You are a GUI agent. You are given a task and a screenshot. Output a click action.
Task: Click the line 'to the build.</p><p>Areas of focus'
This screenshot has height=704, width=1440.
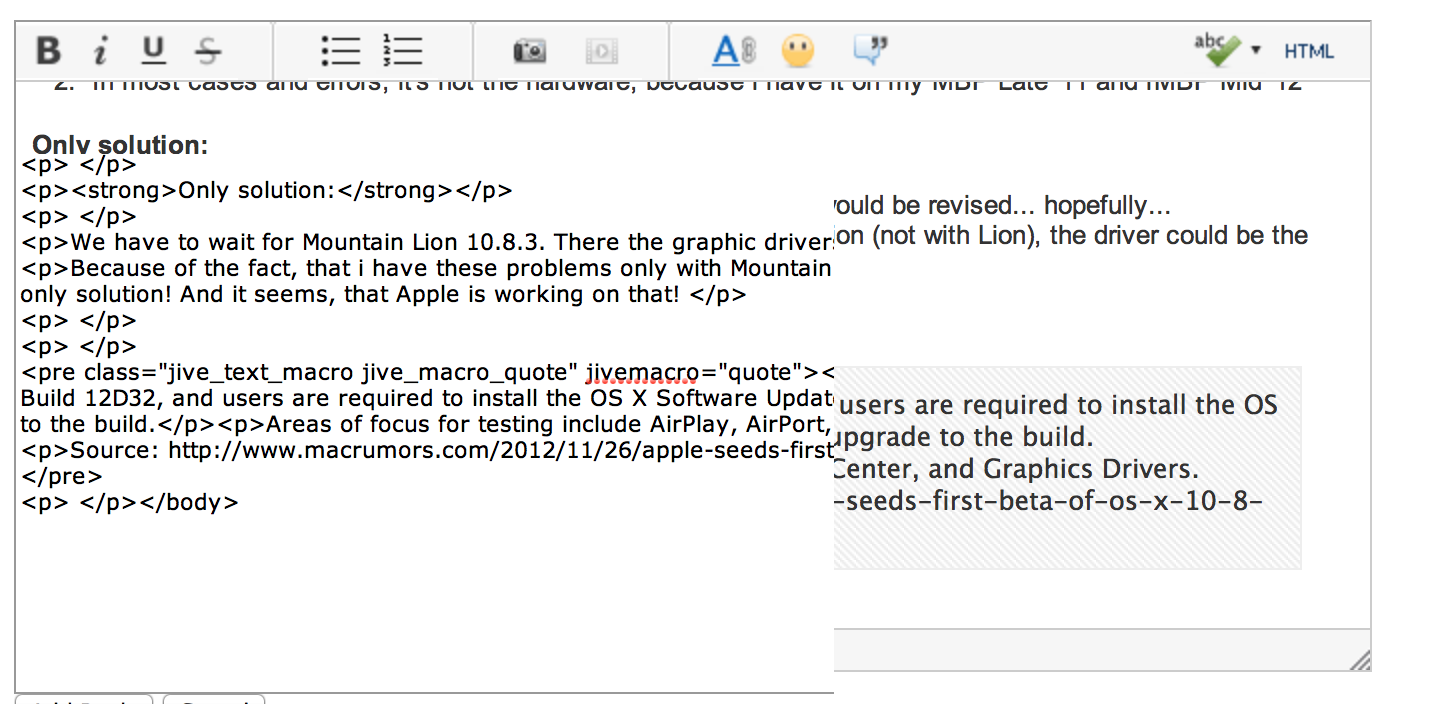coord(427,425)
